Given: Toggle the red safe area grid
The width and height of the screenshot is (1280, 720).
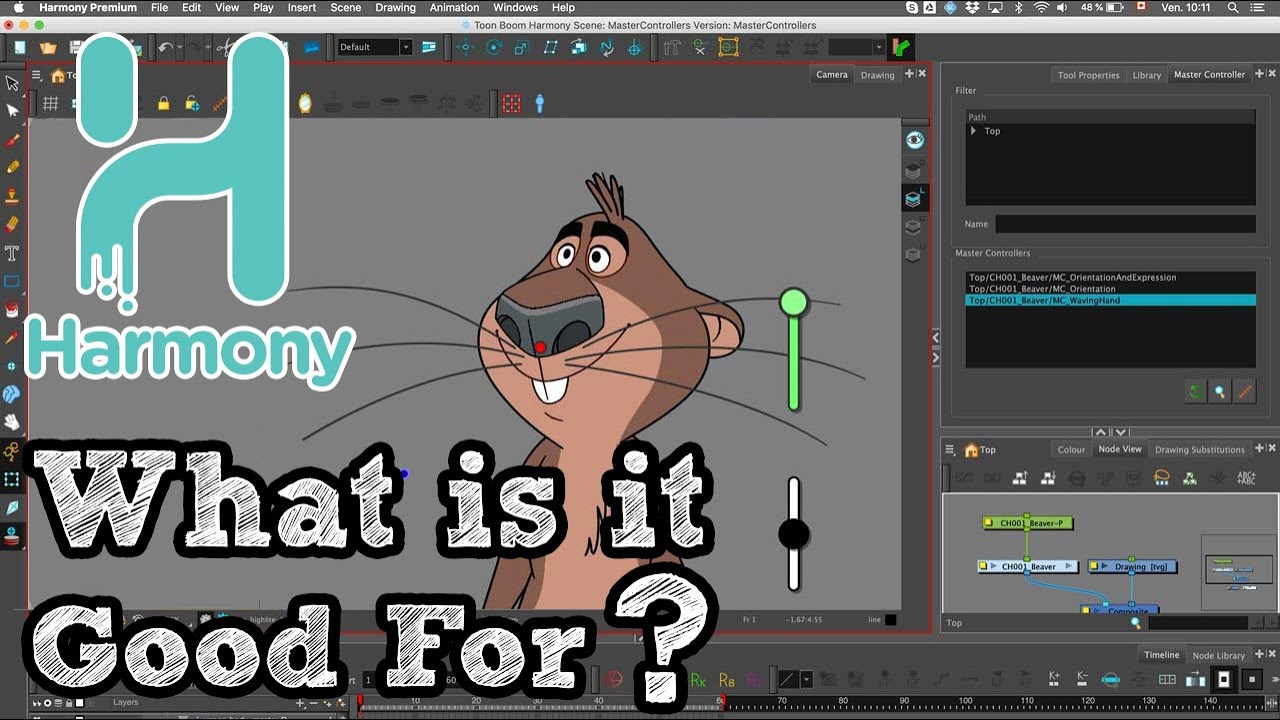Looking at the screenshot, I should click(511, 103).
